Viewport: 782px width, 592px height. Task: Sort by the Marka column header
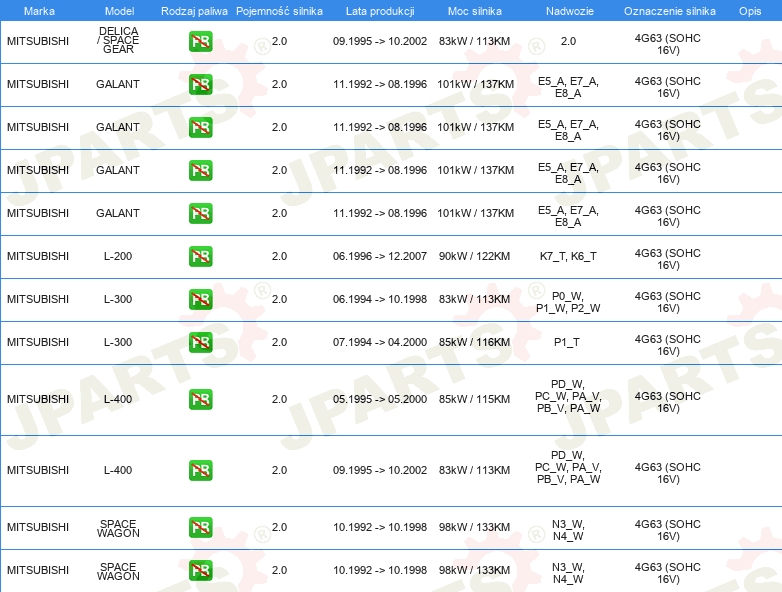tap(39, 11)
